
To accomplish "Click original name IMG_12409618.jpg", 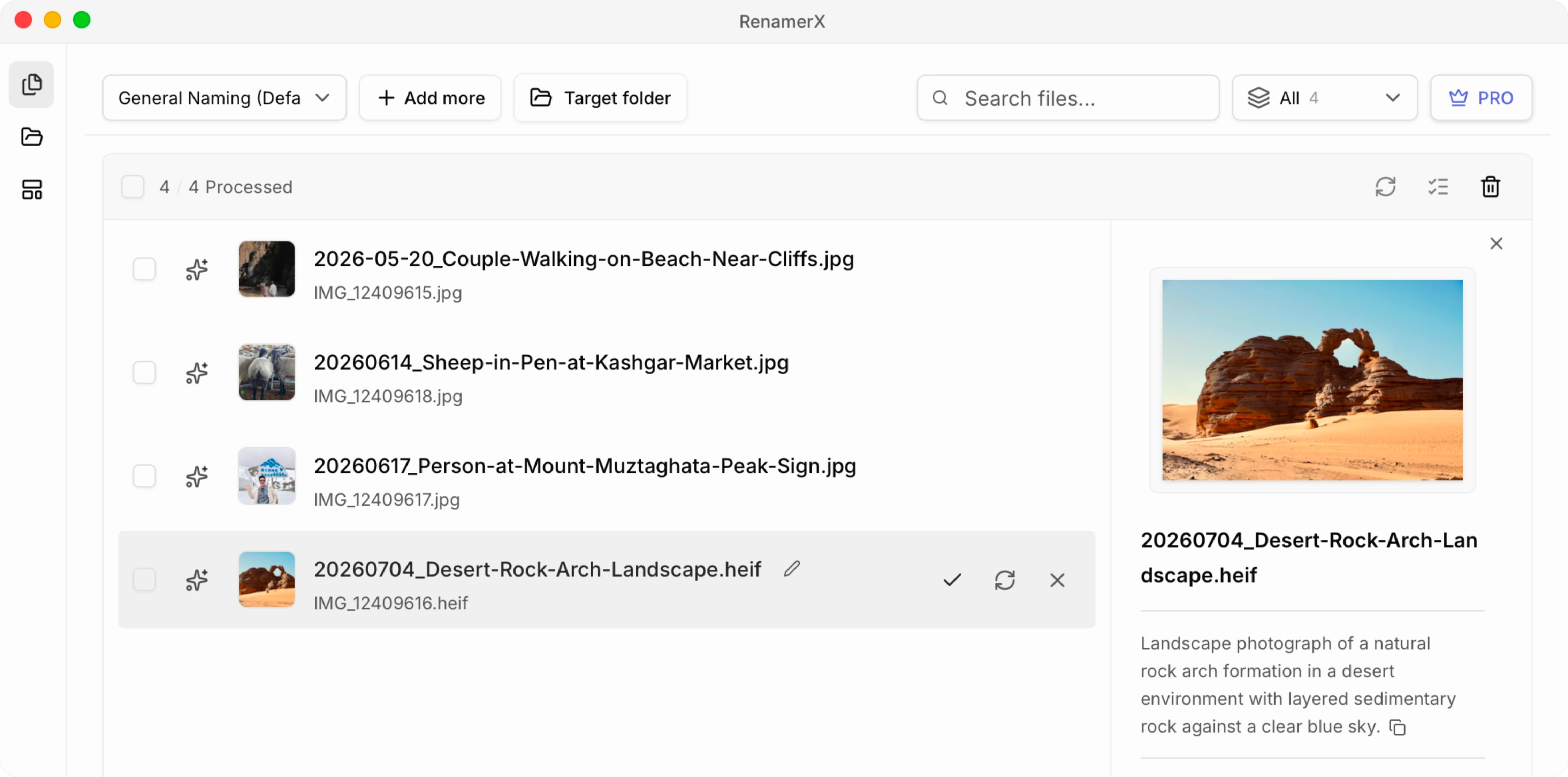I will (388, 397).
